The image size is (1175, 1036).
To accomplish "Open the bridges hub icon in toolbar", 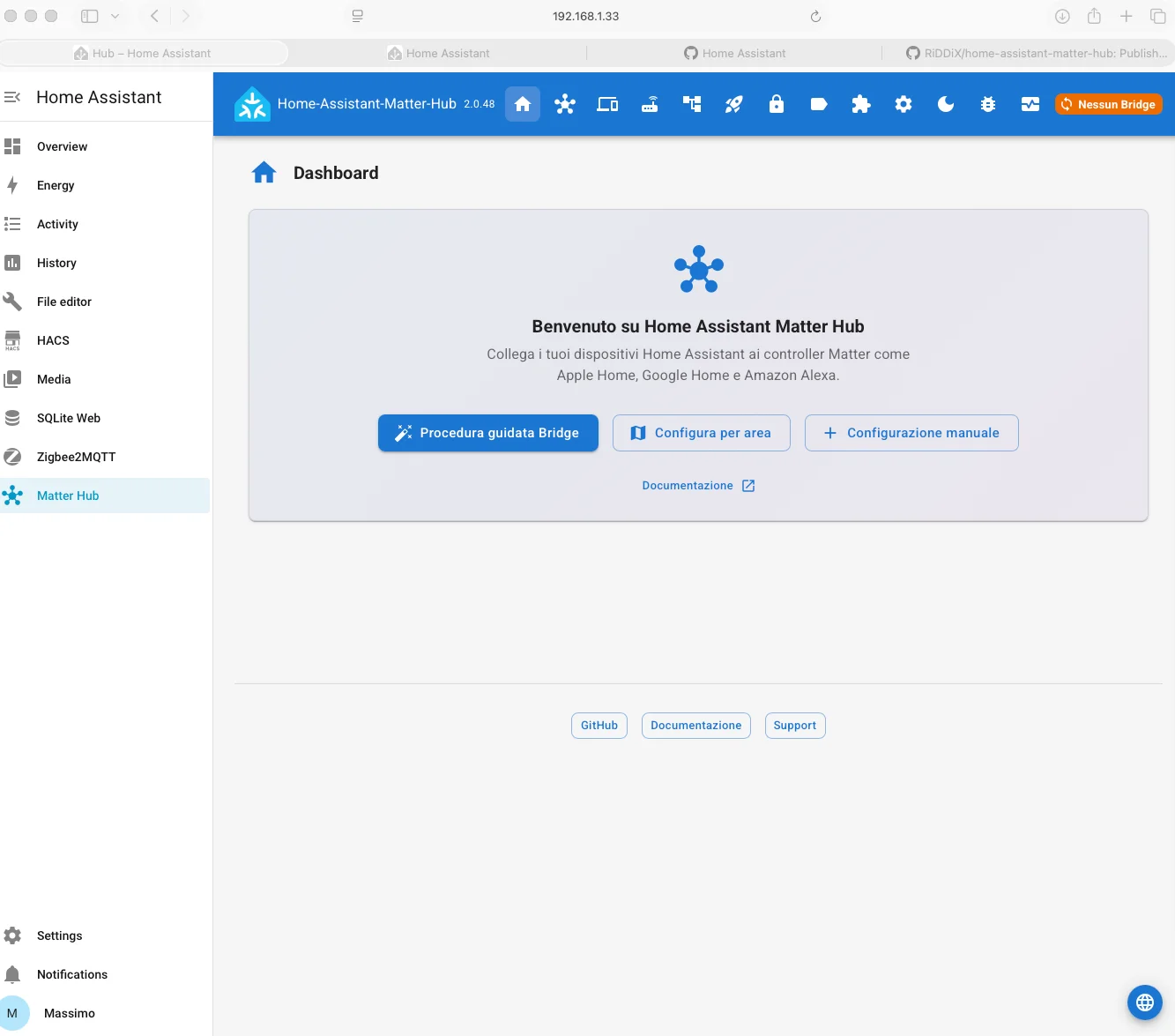I will pos(565,104).
